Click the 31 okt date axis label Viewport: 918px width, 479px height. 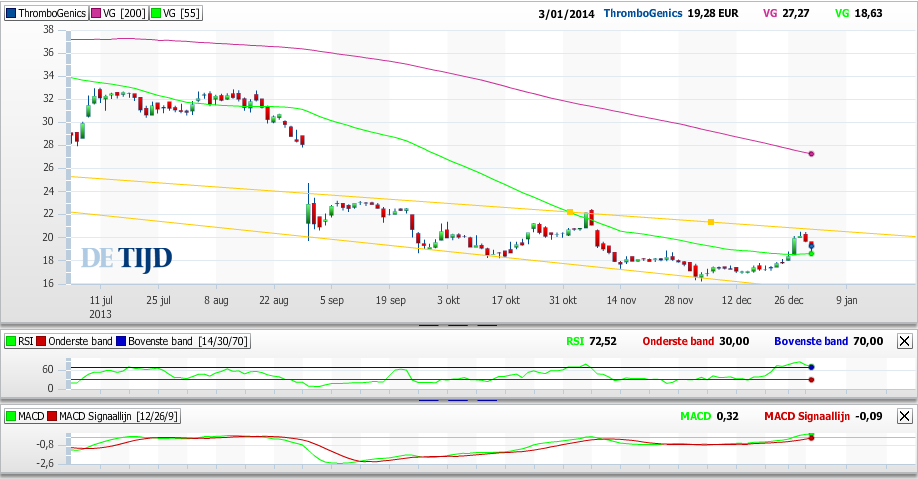click(x=563, y=300)
